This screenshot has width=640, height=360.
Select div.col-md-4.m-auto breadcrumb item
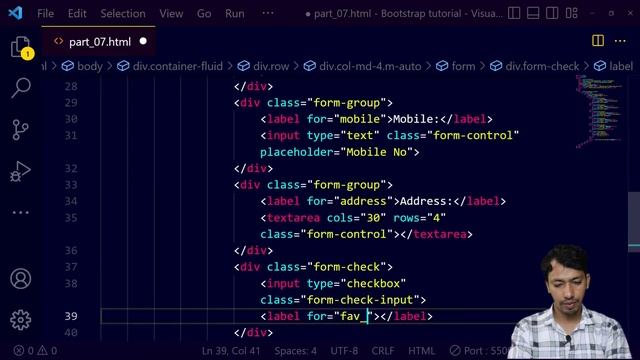click(x=362, y=66)
